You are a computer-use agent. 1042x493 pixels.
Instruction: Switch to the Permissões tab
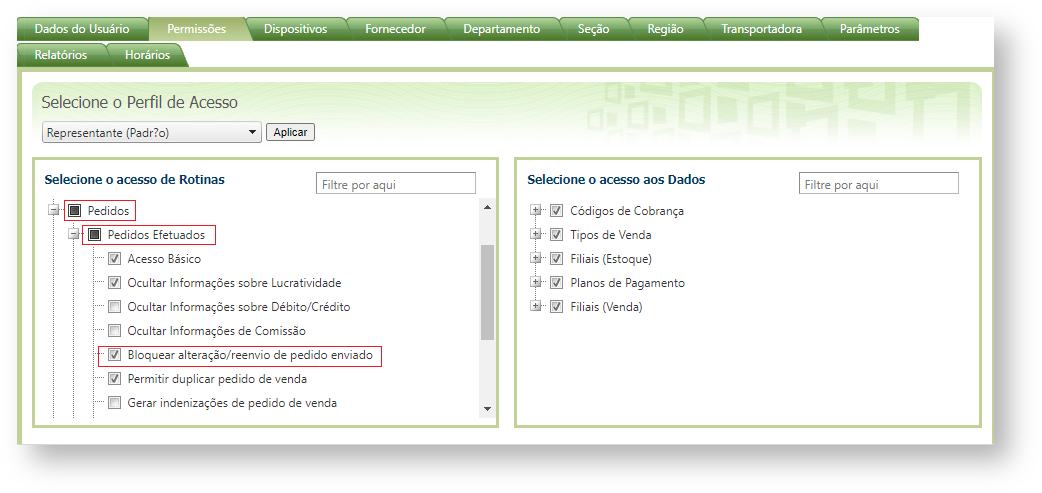(197, 29)
